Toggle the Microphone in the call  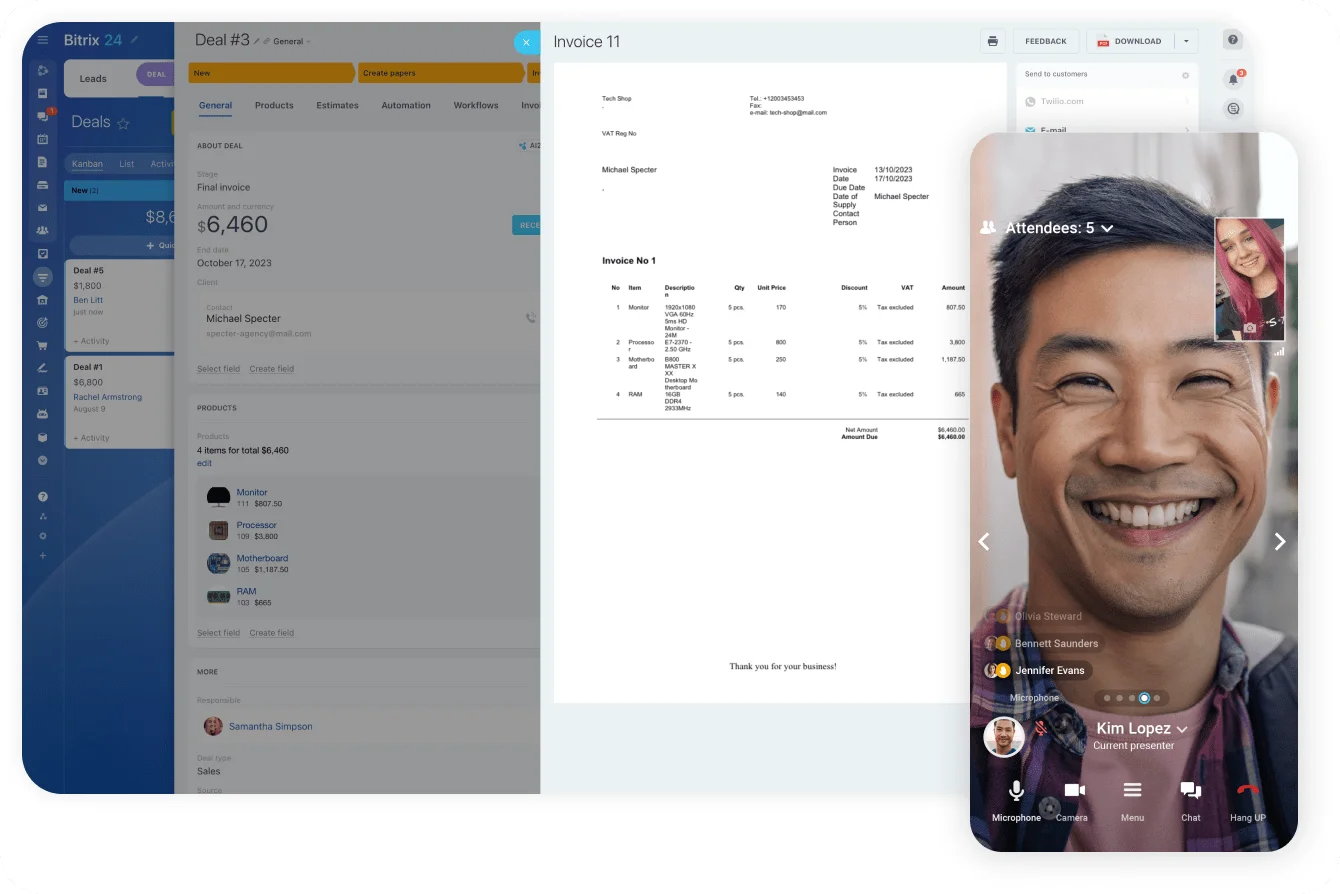(x=1016, y=791)
